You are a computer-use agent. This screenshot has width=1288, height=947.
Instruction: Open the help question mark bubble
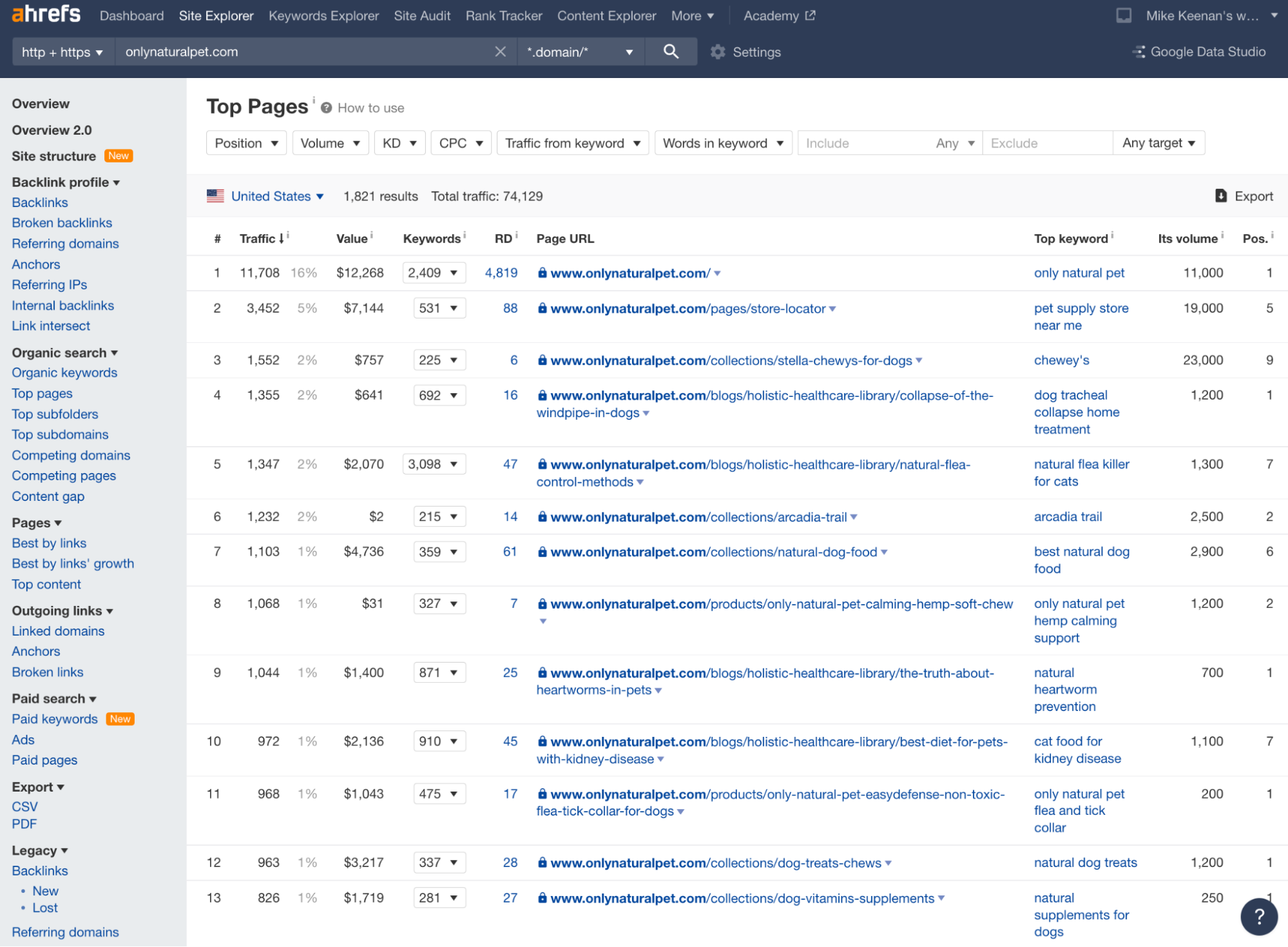pyautogui.click(x=1258, y=916)
